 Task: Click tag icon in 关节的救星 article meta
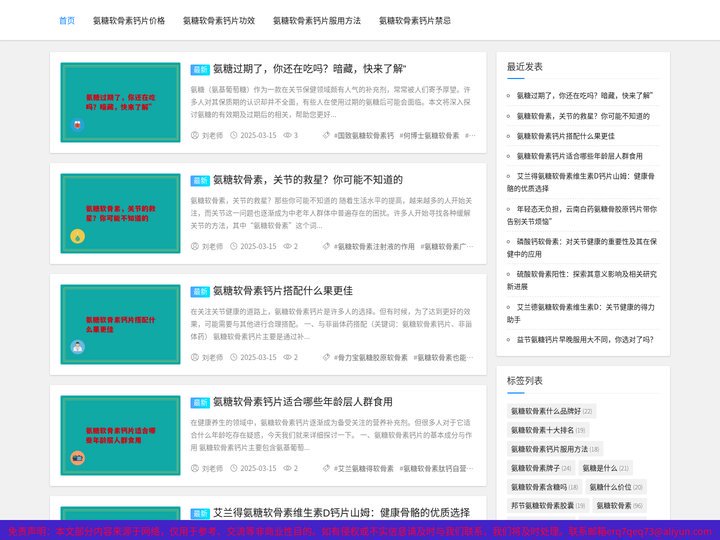pyautogui.click(x=326, y=246)
